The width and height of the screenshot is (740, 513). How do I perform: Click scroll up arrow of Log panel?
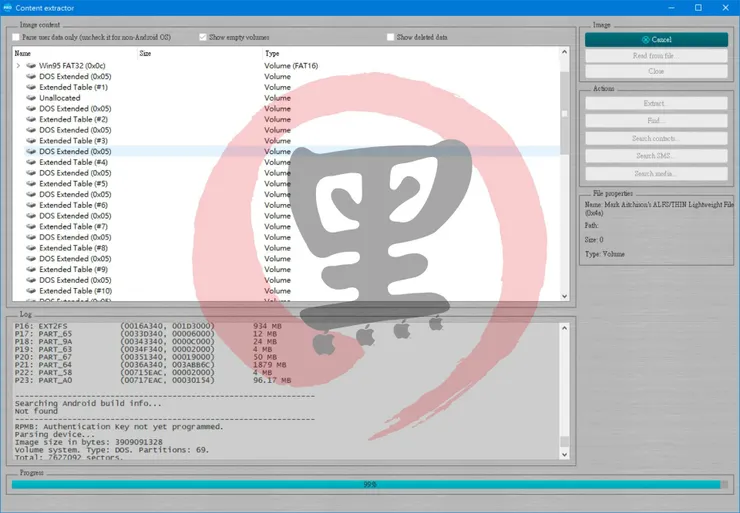(564, 328)
